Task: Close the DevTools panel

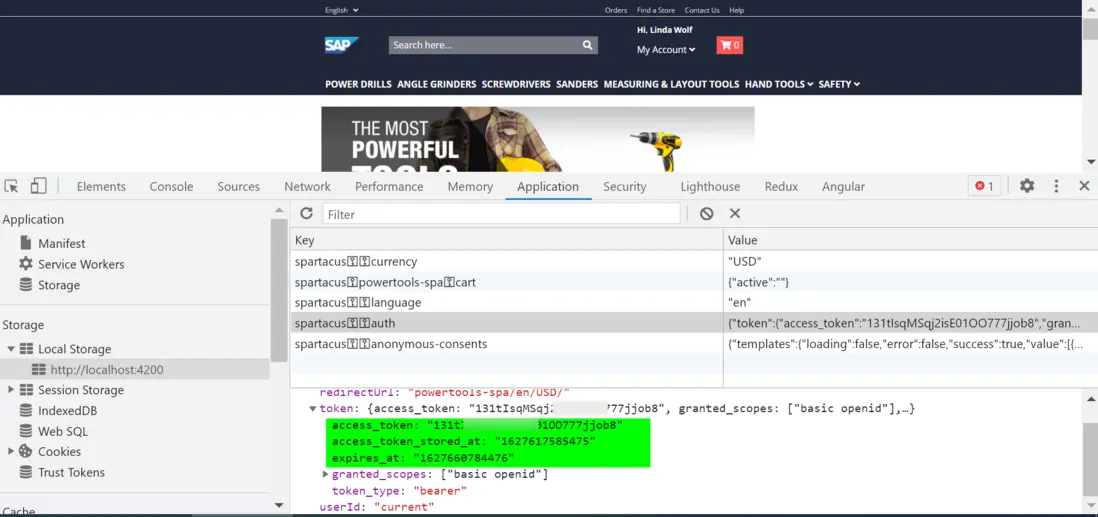Action: pos(1084,186)
